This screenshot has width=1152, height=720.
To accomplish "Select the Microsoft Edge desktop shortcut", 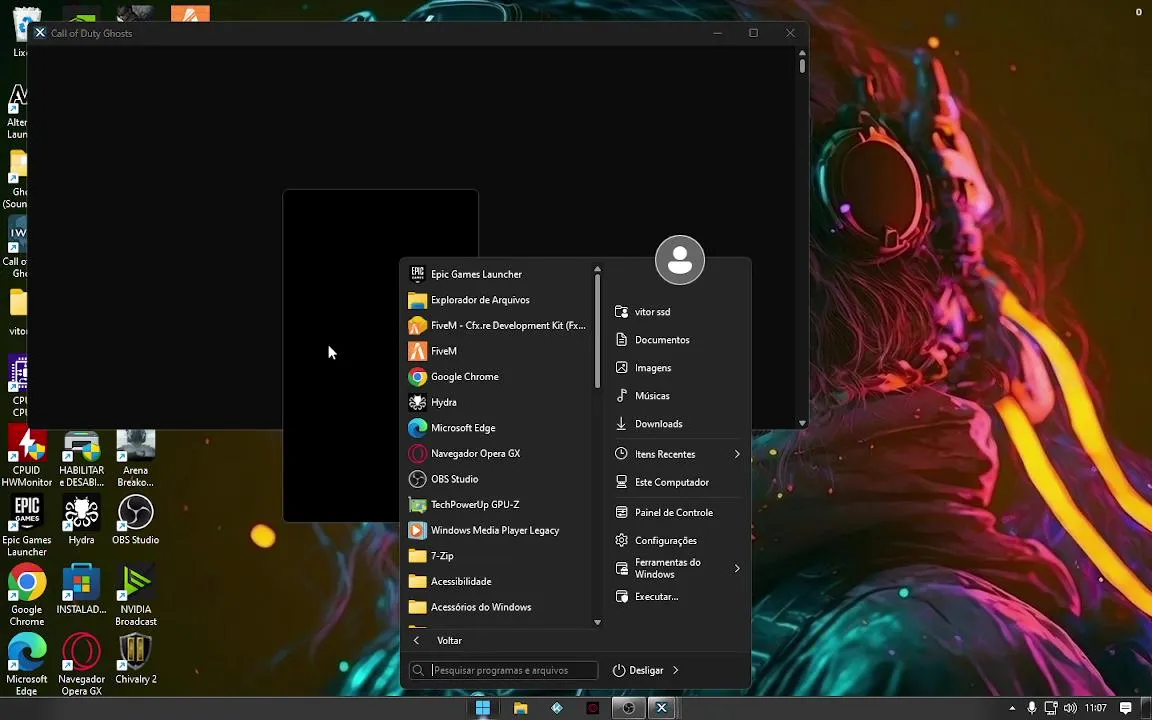I will pyautogui.click(x=26, y=664).
